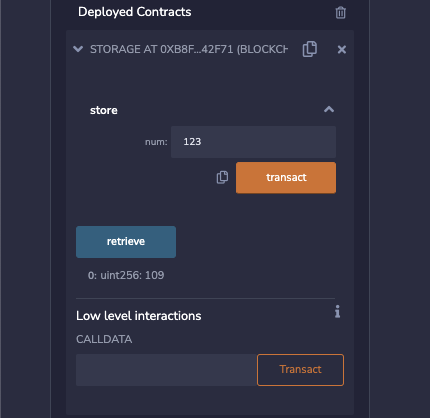The height and width of the screenshot is (418, 430).
Task: Remove the Storage contract instance
Action: click(342, 50)
